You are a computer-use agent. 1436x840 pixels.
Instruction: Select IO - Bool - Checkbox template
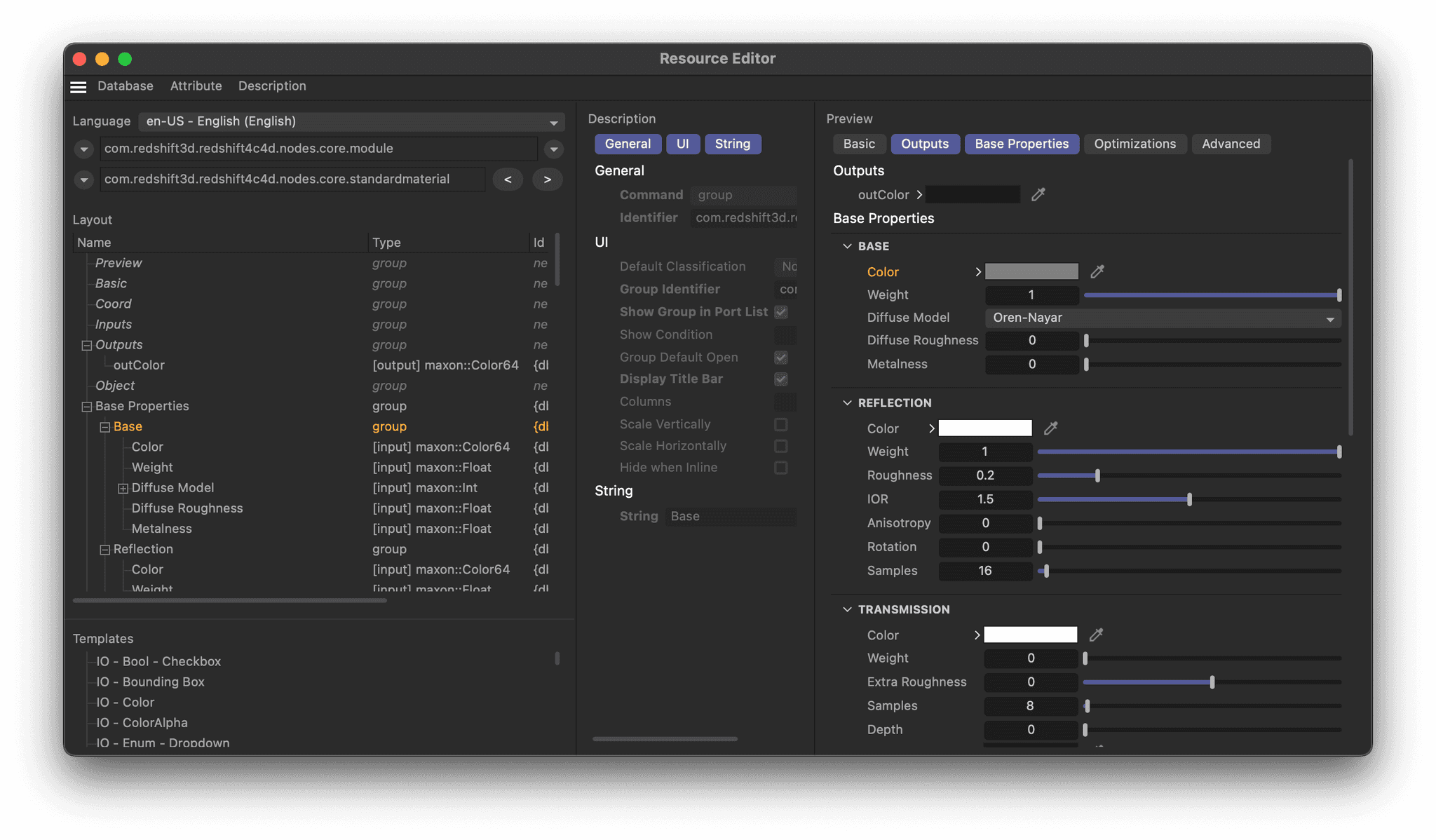[158, 661]
